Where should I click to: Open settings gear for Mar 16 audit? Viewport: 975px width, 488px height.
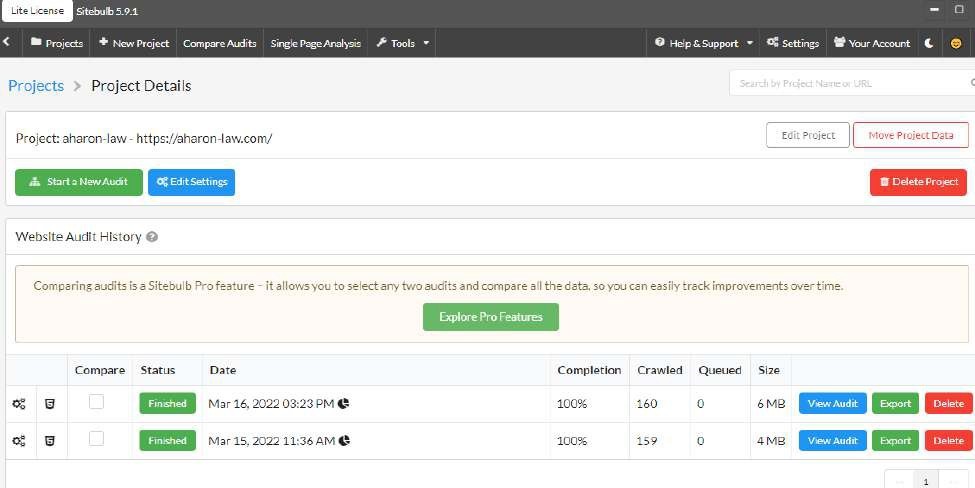point(19,404)
